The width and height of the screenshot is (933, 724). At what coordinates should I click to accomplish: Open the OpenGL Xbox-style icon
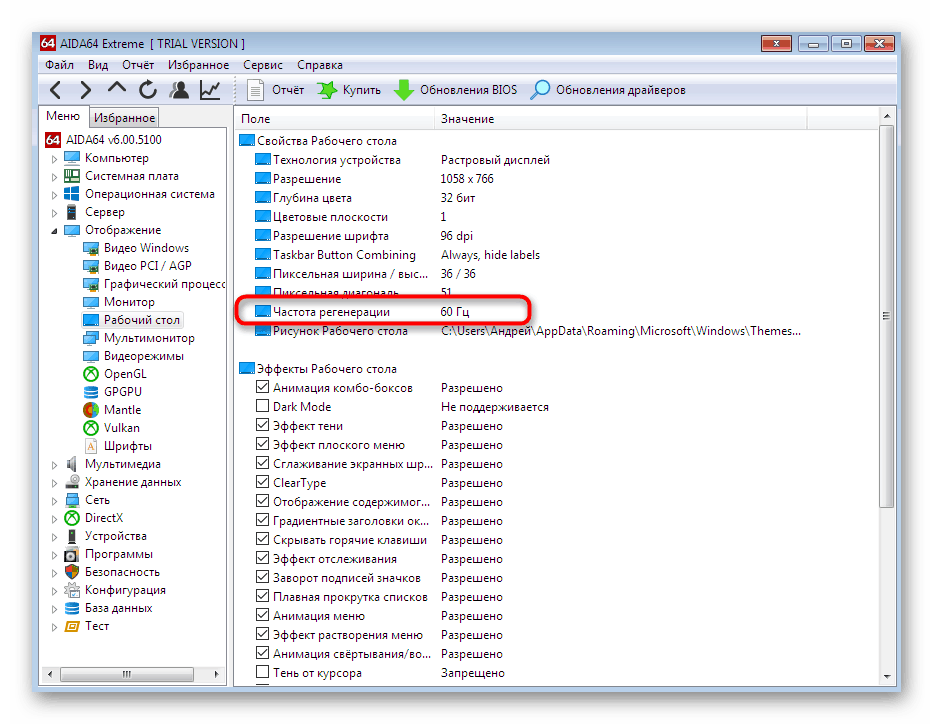point(91,374)
